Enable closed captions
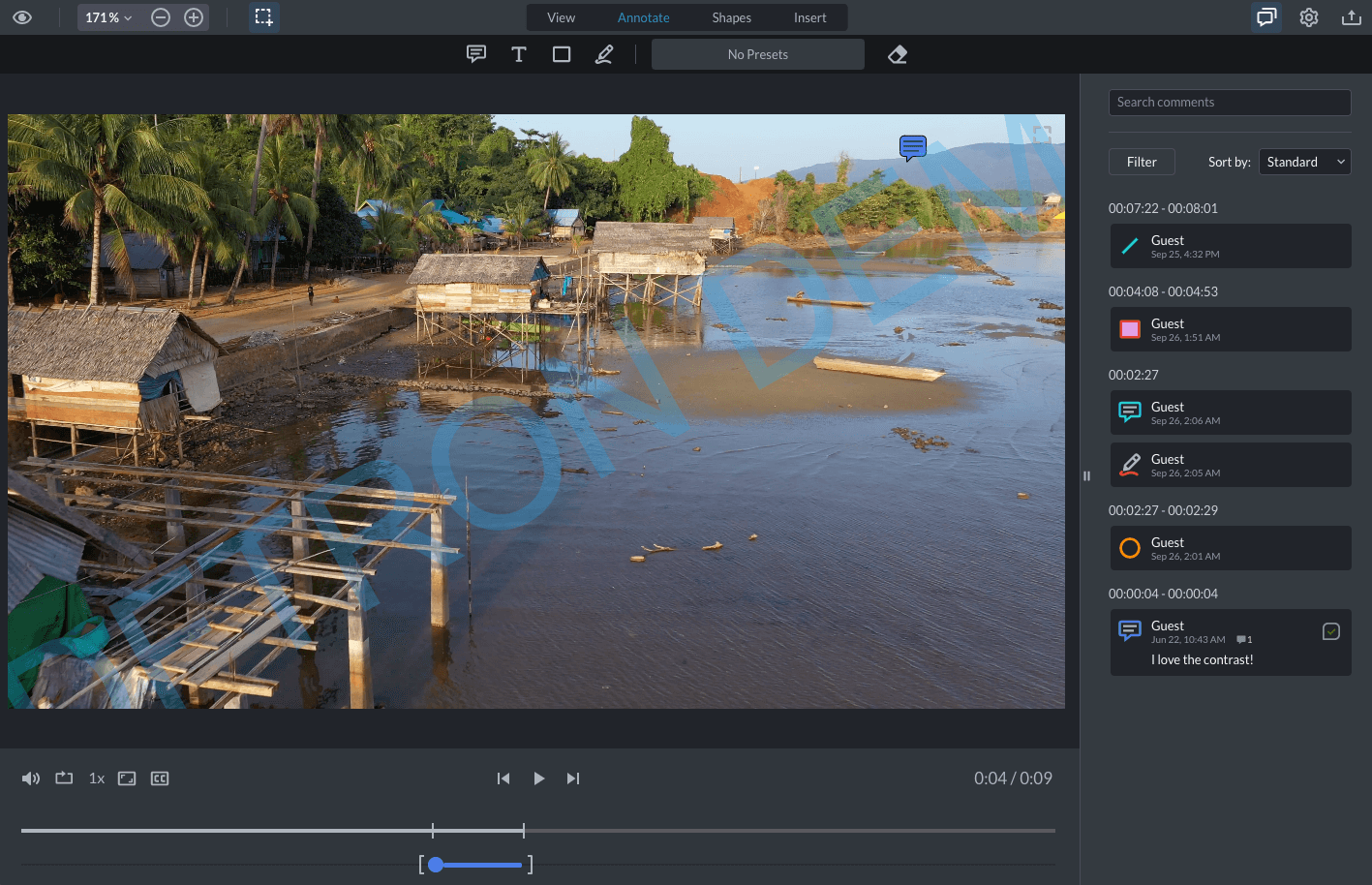This screenshot has width=1372, height=885. [159, 778]
